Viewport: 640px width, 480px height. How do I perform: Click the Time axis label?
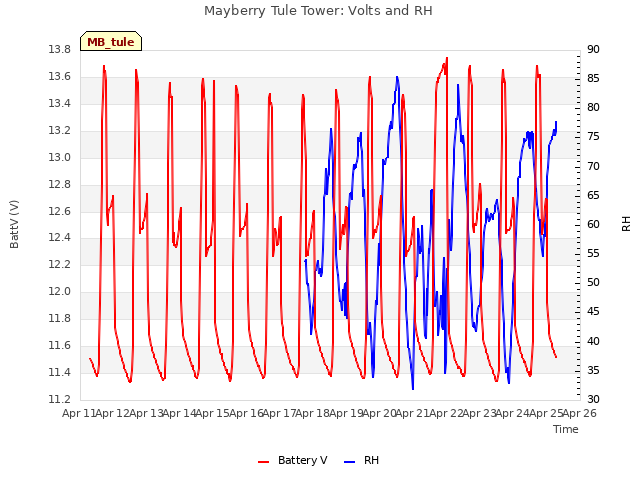coord(566,429)
